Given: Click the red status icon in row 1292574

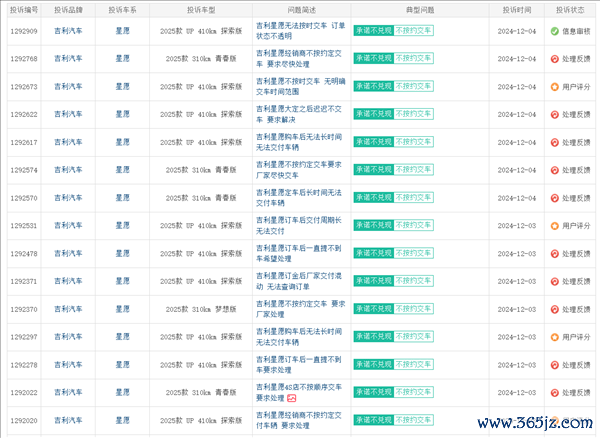Looking at the screenshot, I should [554, 170].
